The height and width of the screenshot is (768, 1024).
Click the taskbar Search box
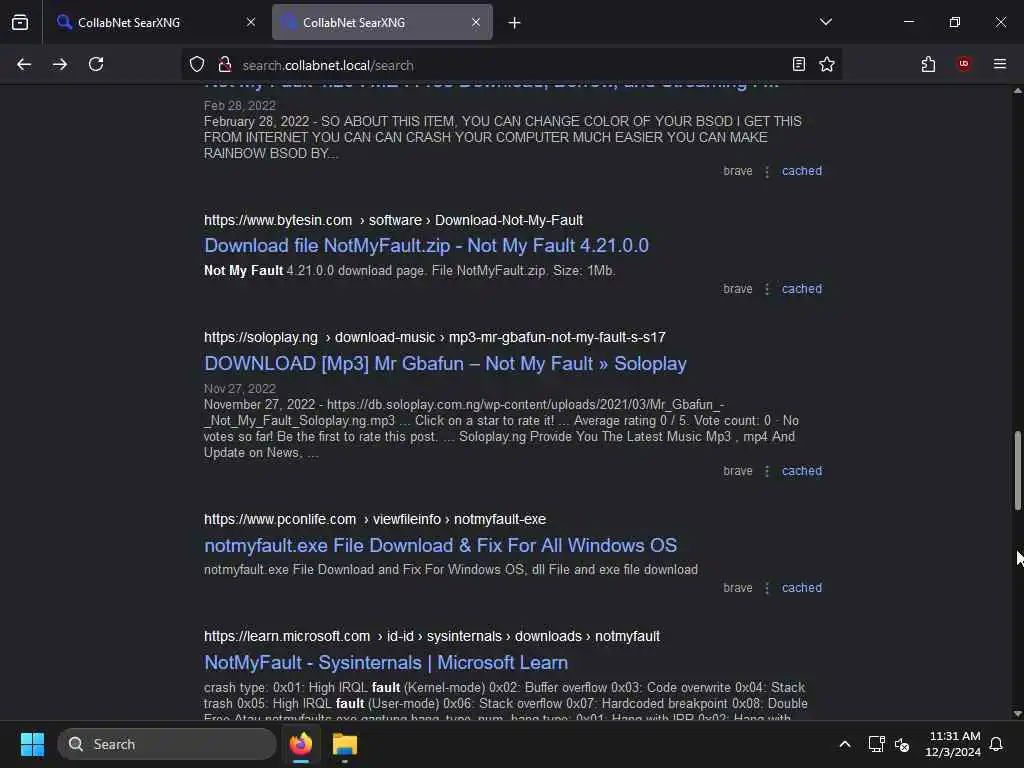click(x=167, y=744)
